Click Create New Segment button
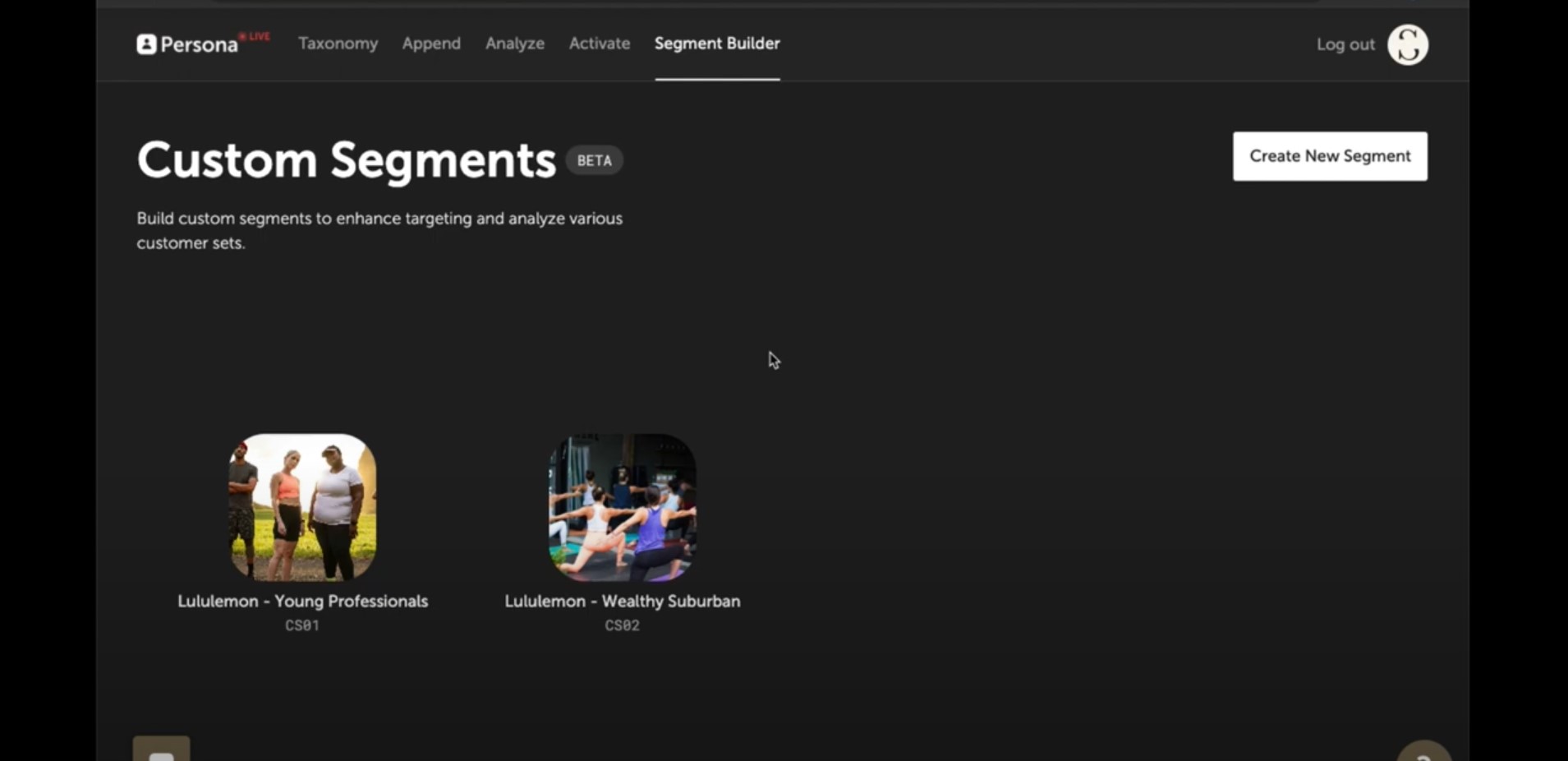1568x761 pixels. pyautogui.click(x=1330, y=156)
